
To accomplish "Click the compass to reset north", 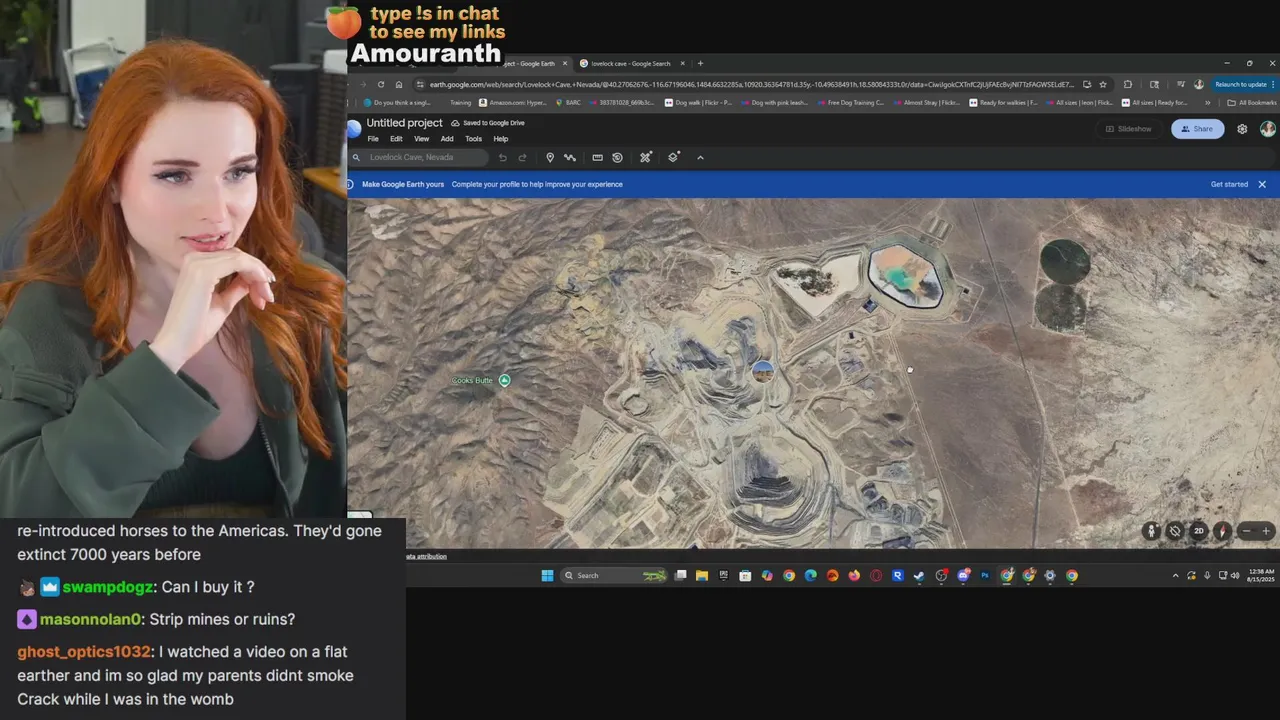I will coord(1222,531).
